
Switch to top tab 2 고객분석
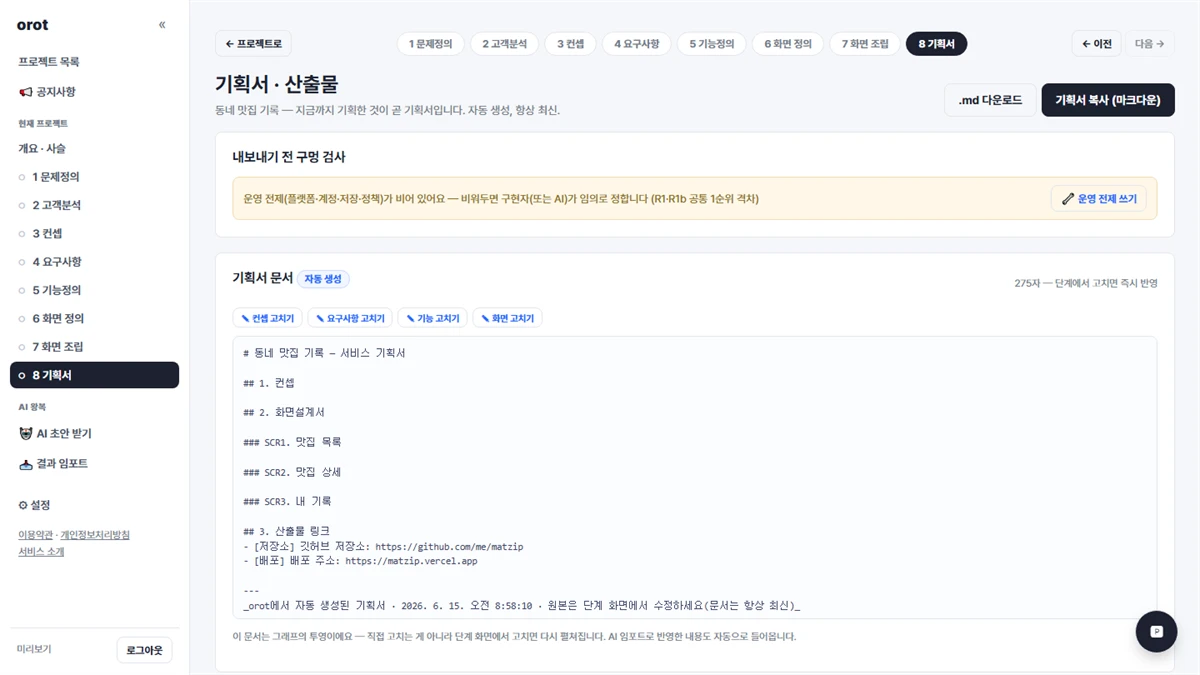point(504,44)
